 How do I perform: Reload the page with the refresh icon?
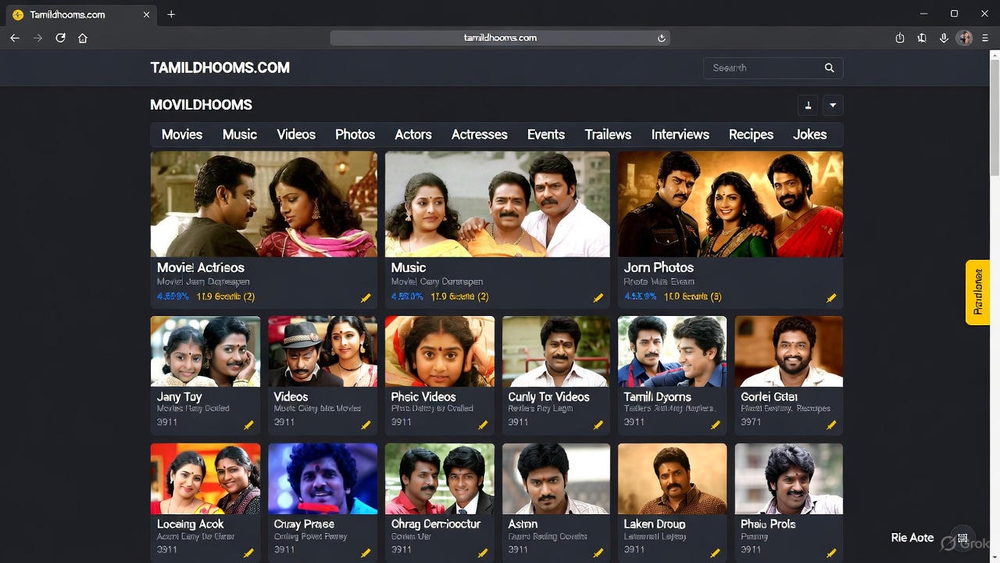[x=60, y=38]
